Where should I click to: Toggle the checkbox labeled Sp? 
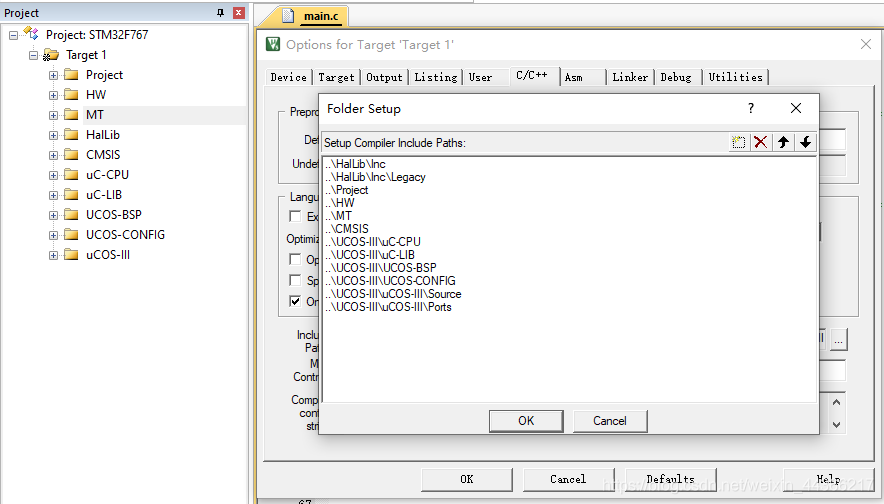point(295,280)
